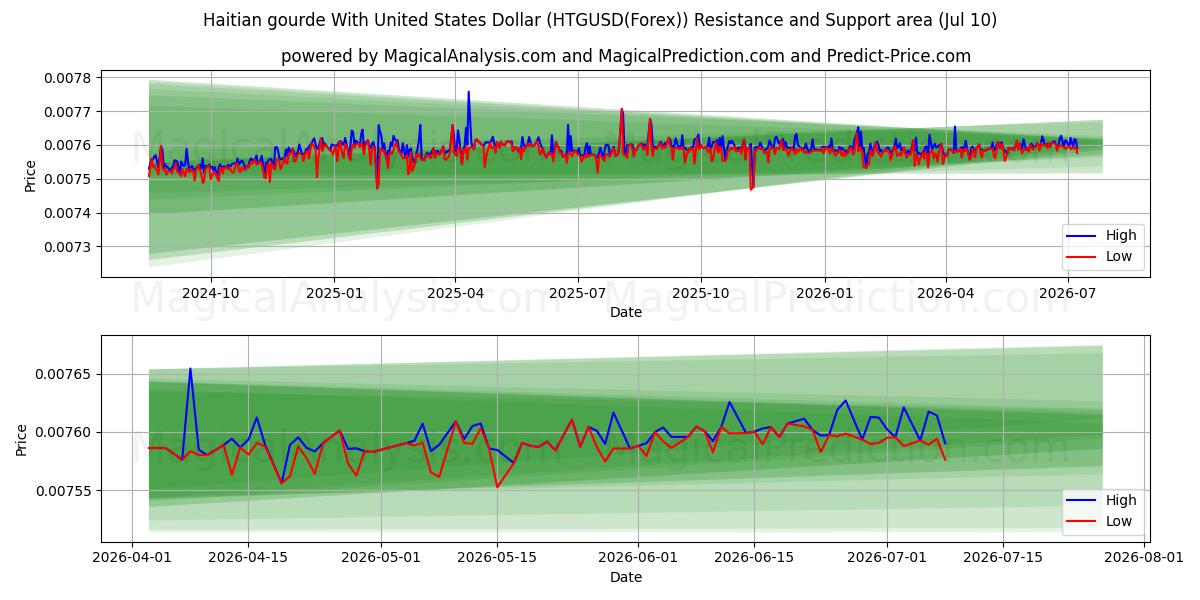Click the 0.0074 tick on top chart
The image size is (1200, 600).
click(x=68, y=213)
